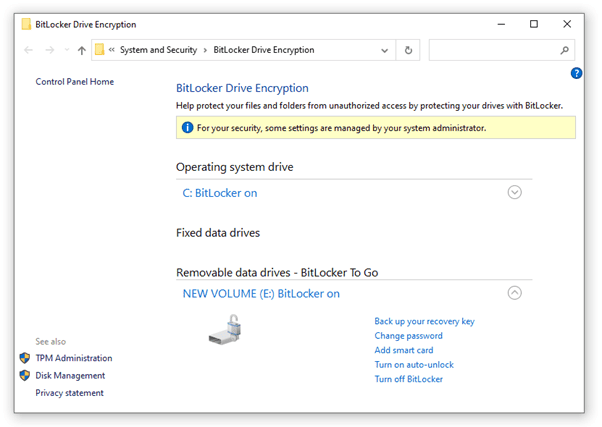The image size is (602, 427).
Task: Click Removable data drives - BitLocker To Go heading
Action: click(277, 273)
